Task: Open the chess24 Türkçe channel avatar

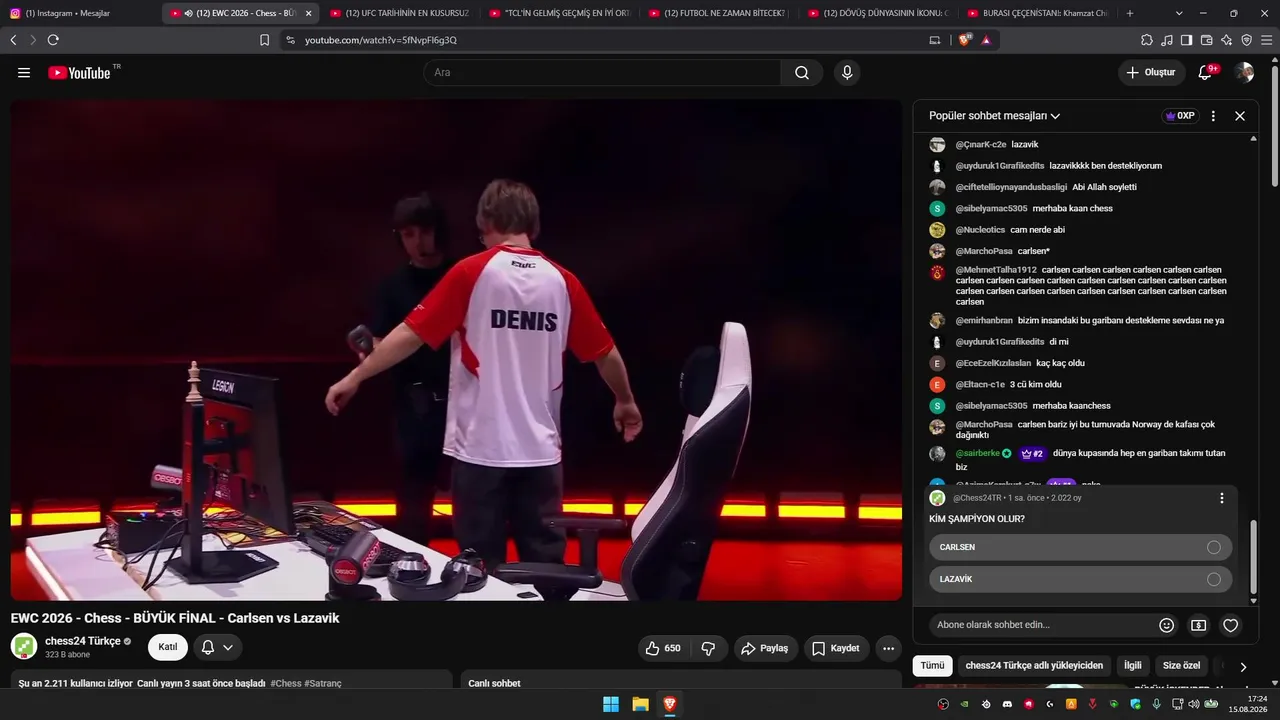Action: coord(24,647)
